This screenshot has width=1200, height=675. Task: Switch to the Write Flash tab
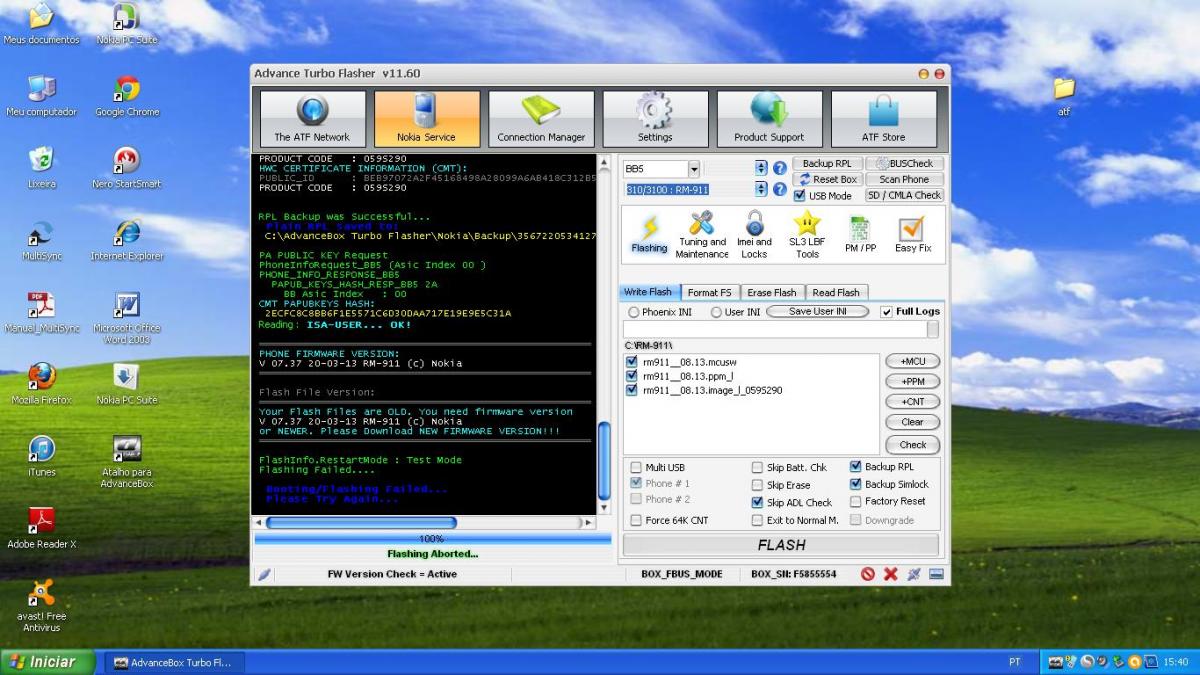click(648, 292)
